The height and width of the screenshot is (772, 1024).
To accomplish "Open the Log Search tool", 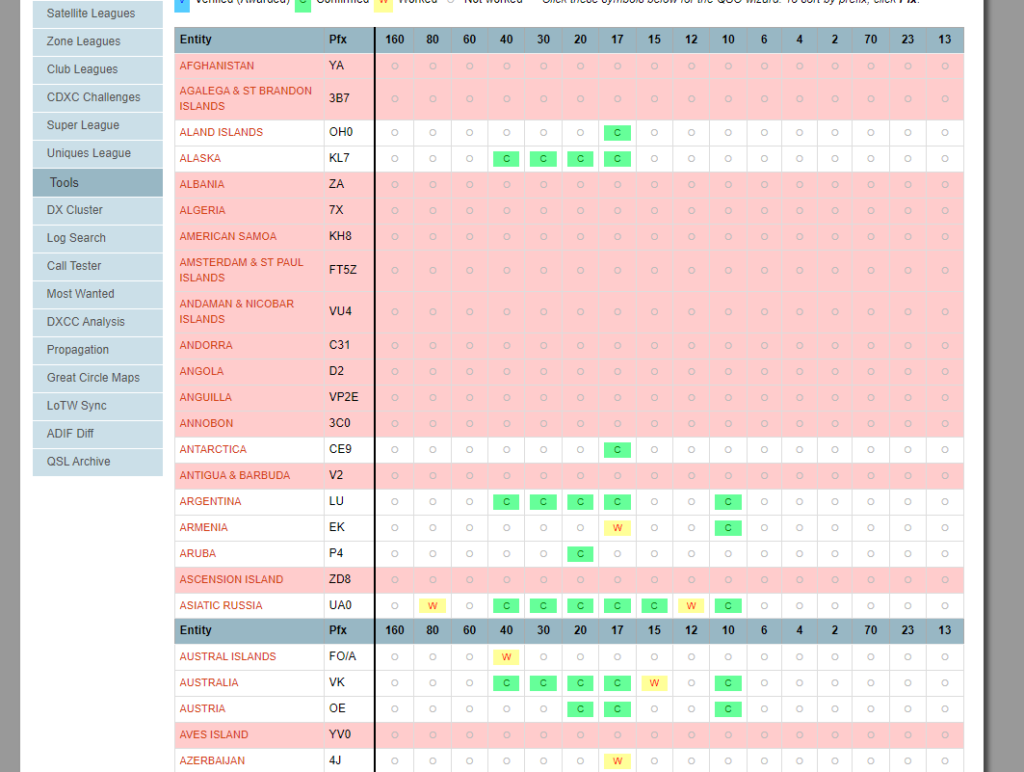I will [x=76, y=238].
